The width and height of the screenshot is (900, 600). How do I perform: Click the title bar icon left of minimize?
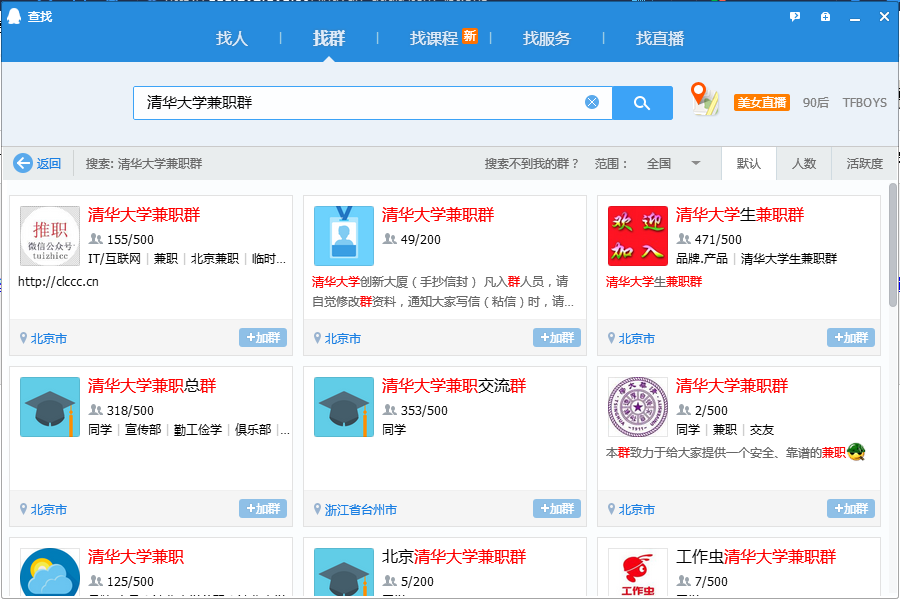(x=825, y=17)
